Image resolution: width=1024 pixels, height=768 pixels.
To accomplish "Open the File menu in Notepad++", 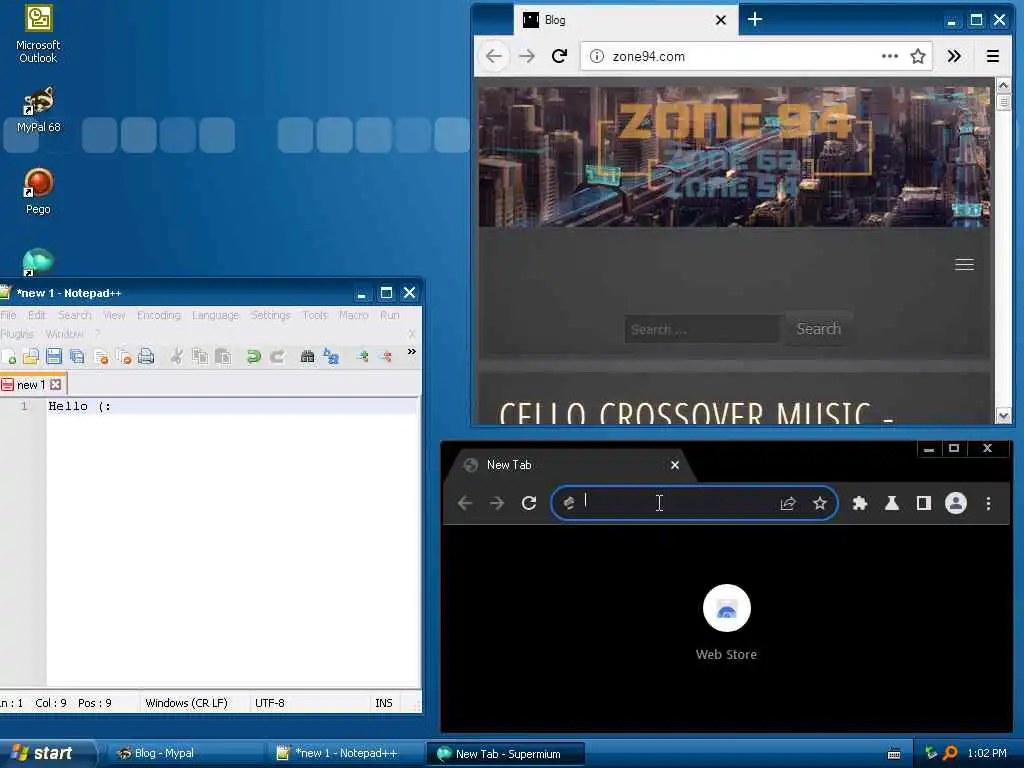I will [x=8, y=315].
